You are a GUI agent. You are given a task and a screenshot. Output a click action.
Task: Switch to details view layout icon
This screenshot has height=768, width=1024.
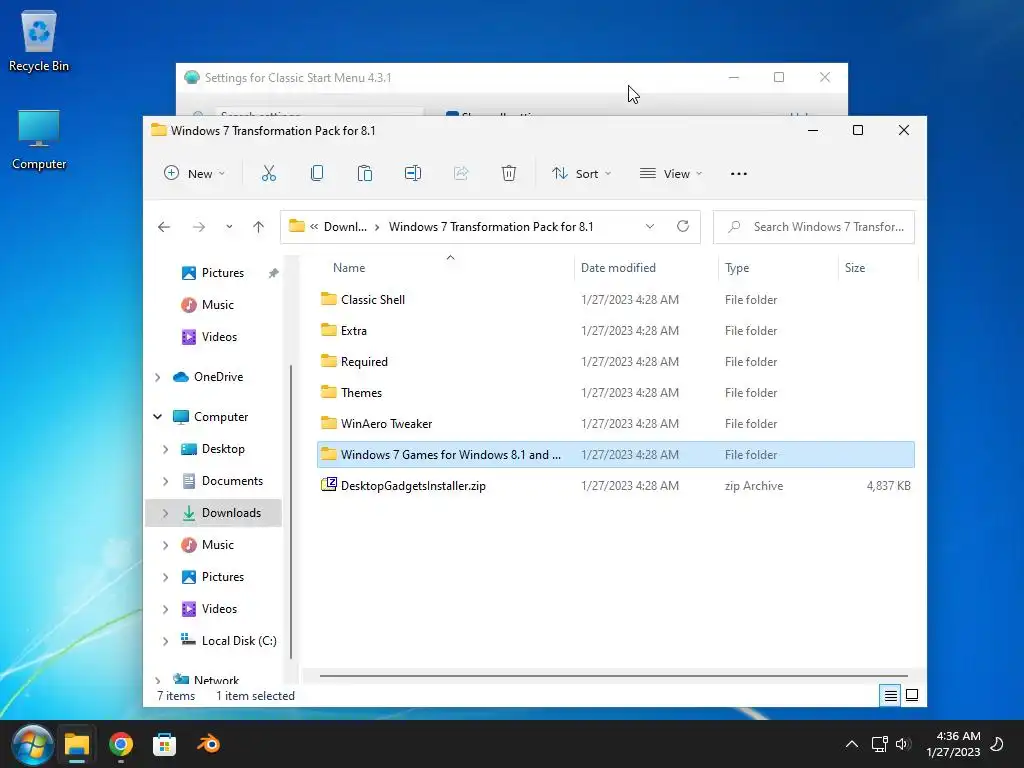(x=890, y=696)
